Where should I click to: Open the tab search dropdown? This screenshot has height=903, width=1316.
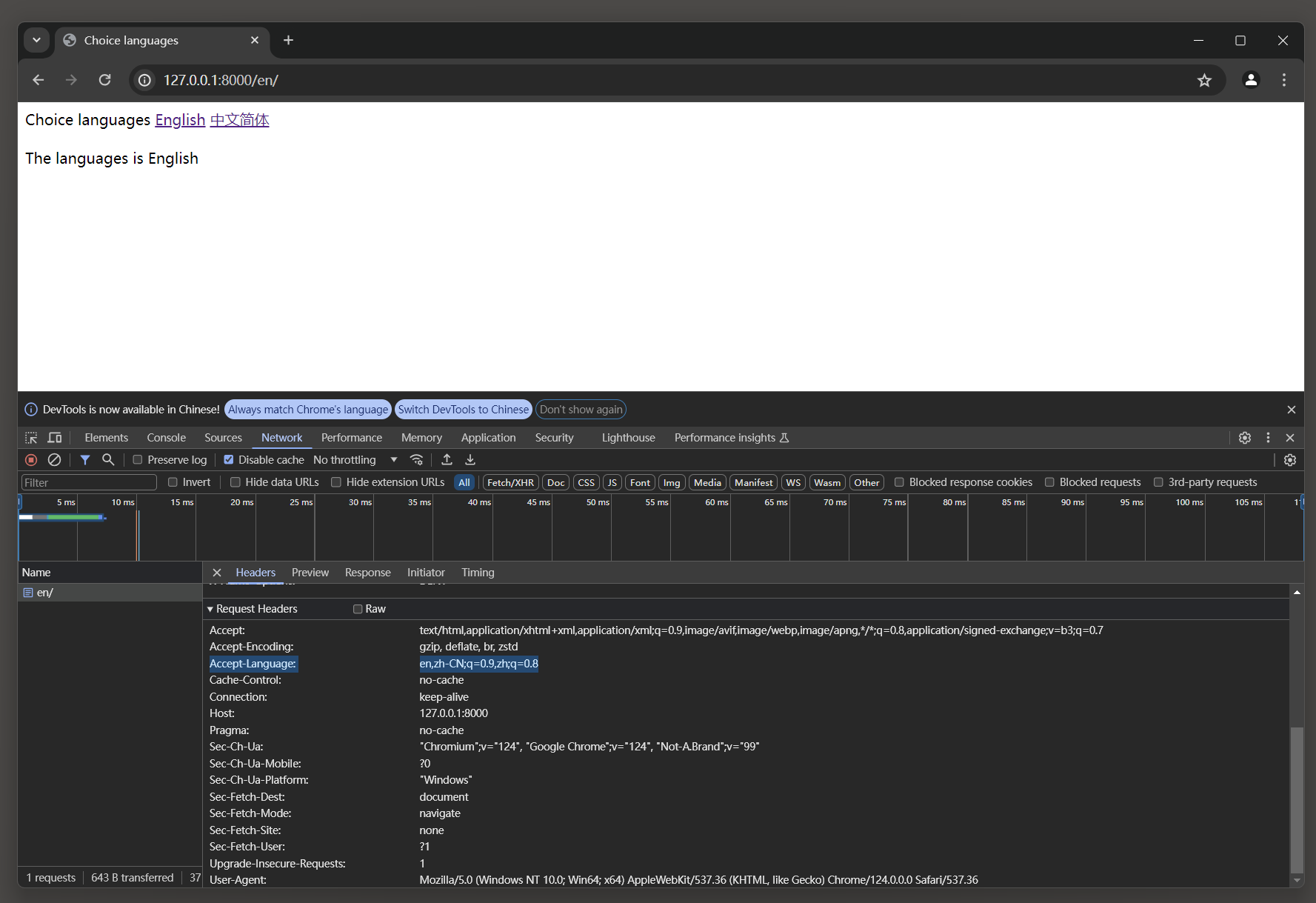pos(36,40)
